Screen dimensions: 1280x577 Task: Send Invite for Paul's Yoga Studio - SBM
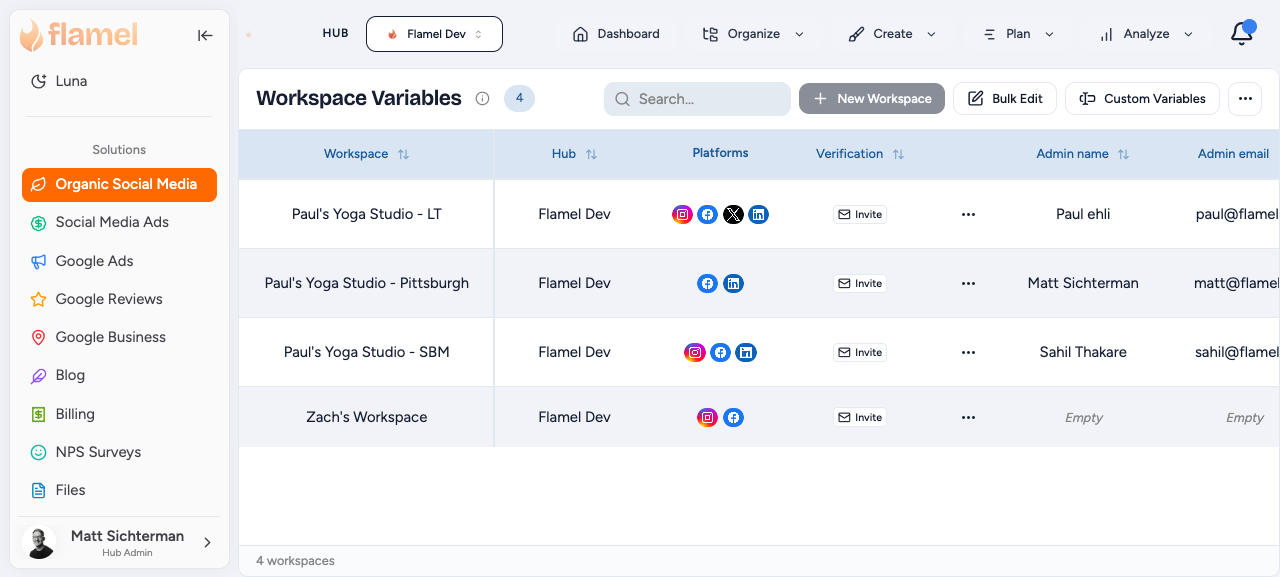pyautogui.click(x=860, y=352)
